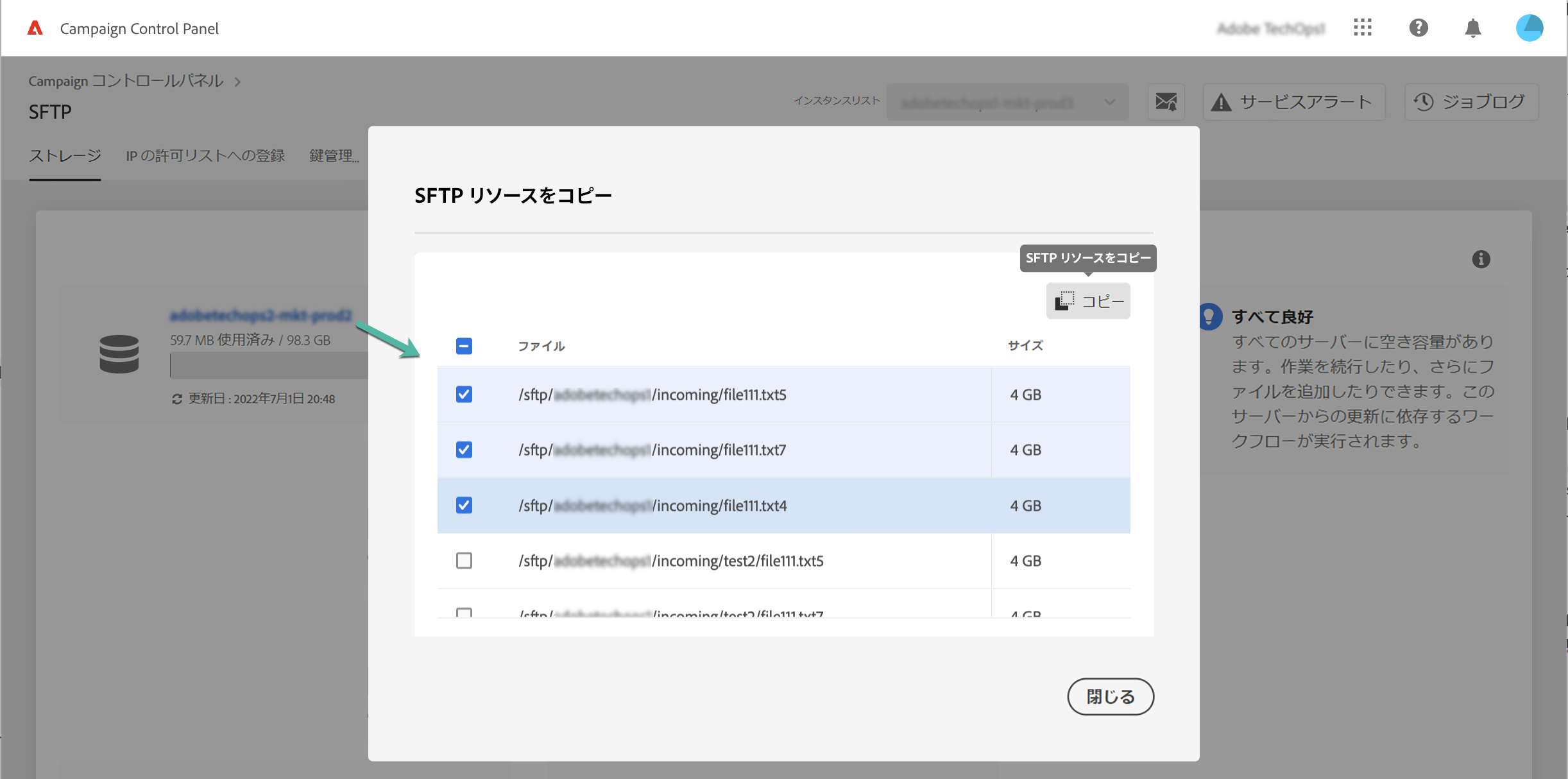Open the app switcher grid icon
Screen dimensions: 1568x779
pos(1362,28)
